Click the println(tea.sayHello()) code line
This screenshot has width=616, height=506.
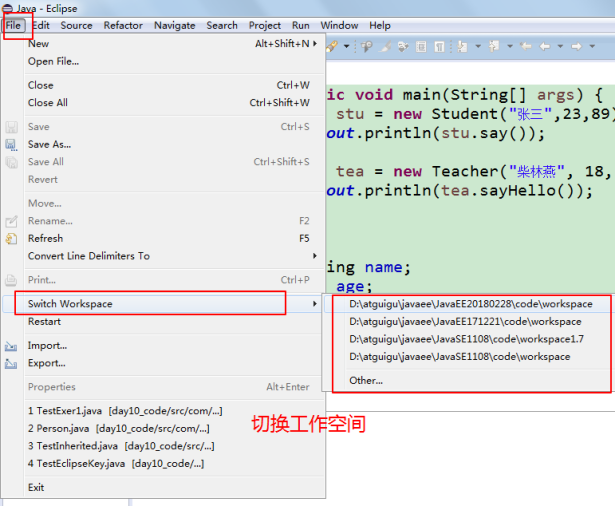(x=460, y=191)
